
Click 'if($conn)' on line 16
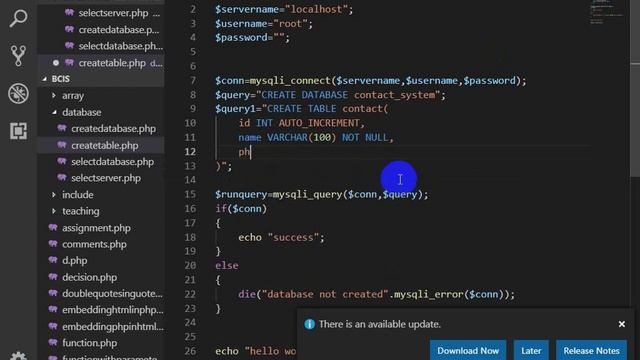coord(241,209)
